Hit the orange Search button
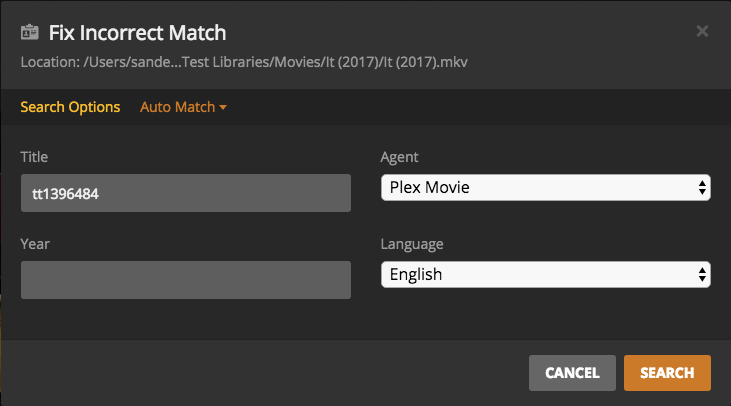 pos(667,373)
